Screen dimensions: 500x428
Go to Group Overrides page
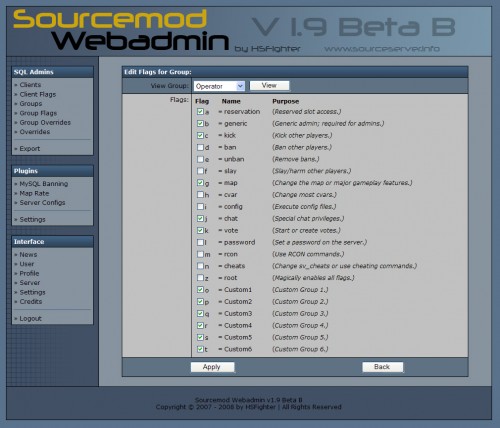click(x=45, y=122)
